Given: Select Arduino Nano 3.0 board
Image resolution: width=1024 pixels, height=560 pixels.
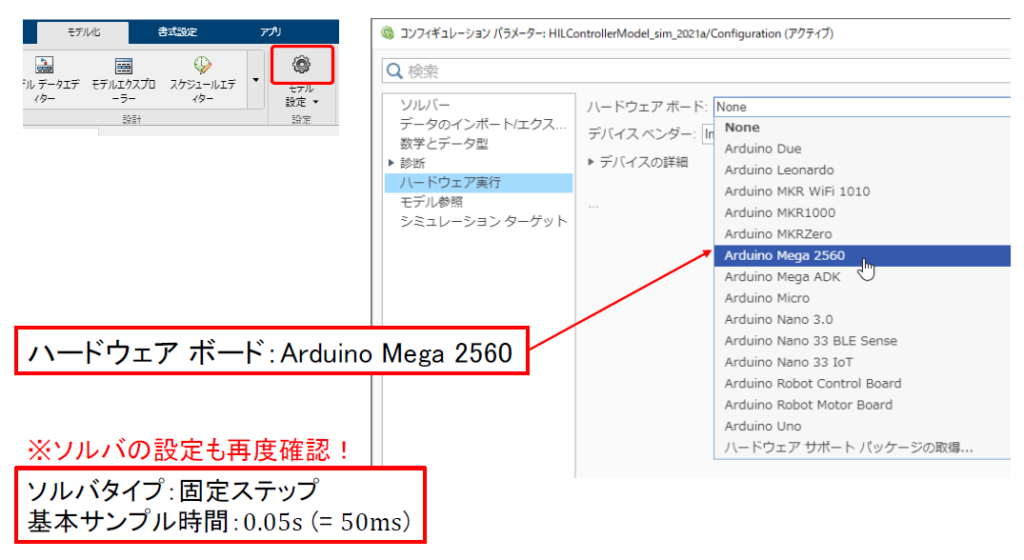Looking at the screenshot, I should point(862,319).
